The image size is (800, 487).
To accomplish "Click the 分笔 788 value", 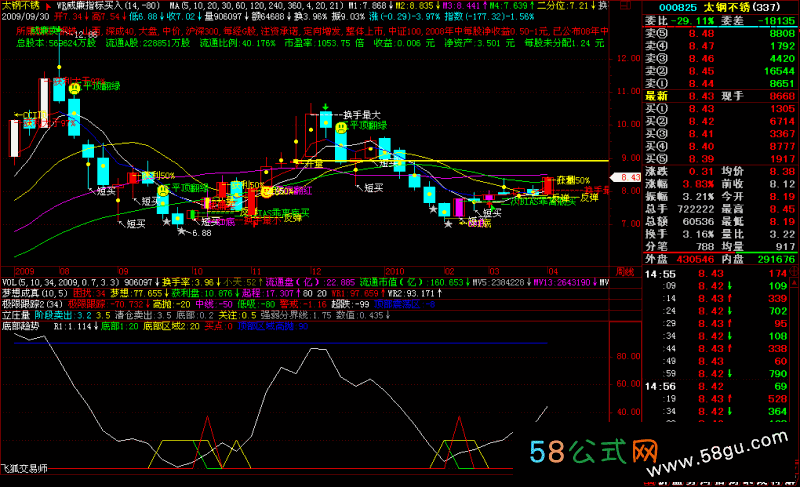I will (x=705, y=246).
